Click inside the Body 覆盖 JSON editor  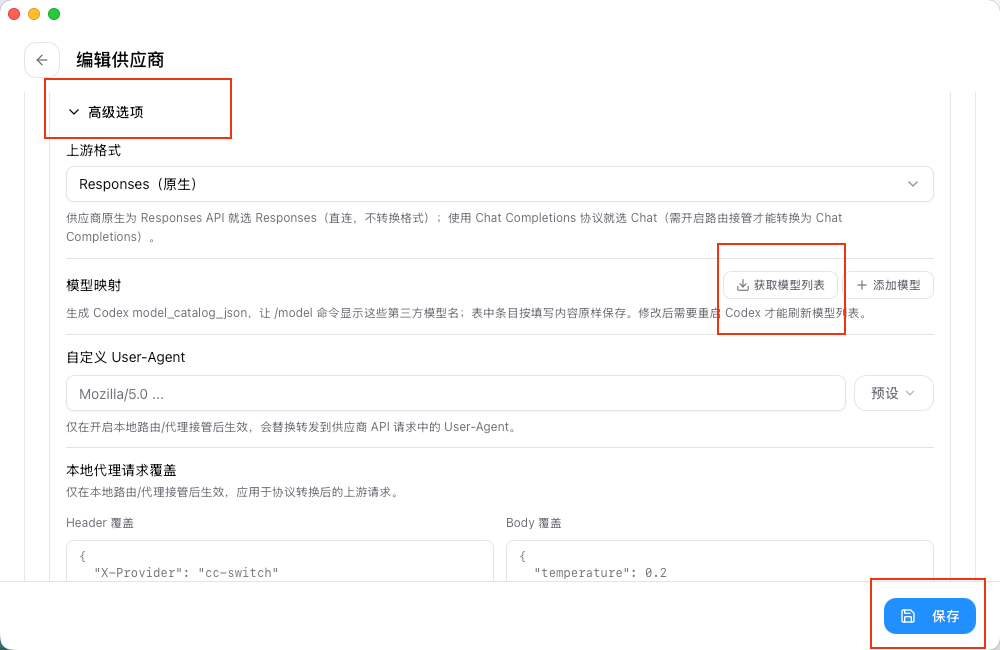[719, 561]
